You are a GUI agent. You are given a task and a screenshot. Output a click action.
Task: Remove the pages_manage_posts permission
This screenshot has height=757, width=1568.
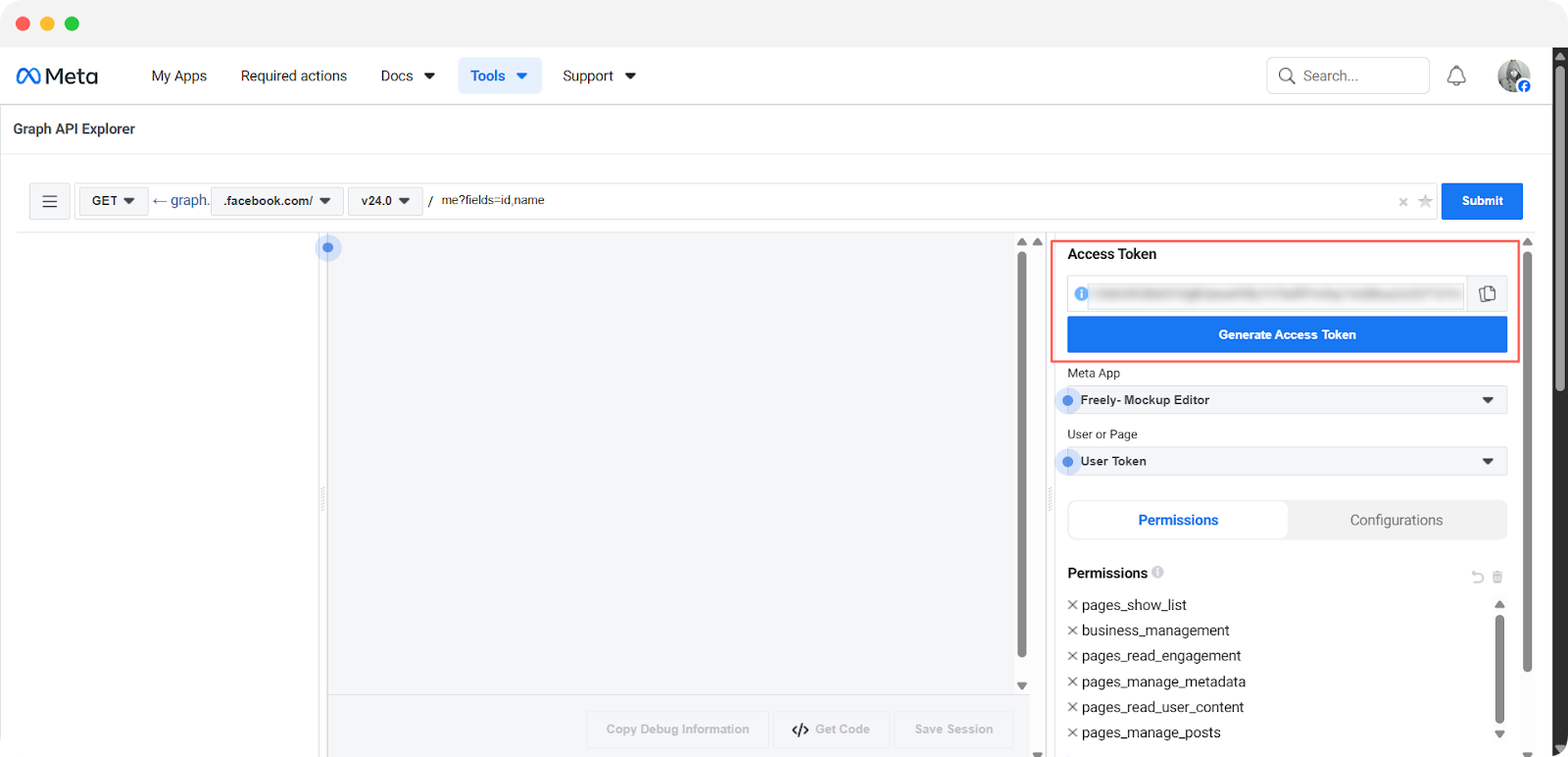click(1072, 732)
